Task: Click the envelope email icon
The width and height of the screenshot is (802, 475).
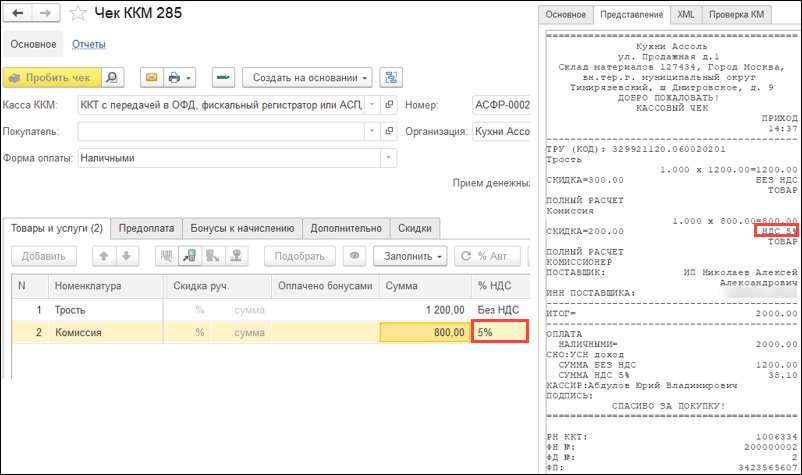Action: (151, 78)
